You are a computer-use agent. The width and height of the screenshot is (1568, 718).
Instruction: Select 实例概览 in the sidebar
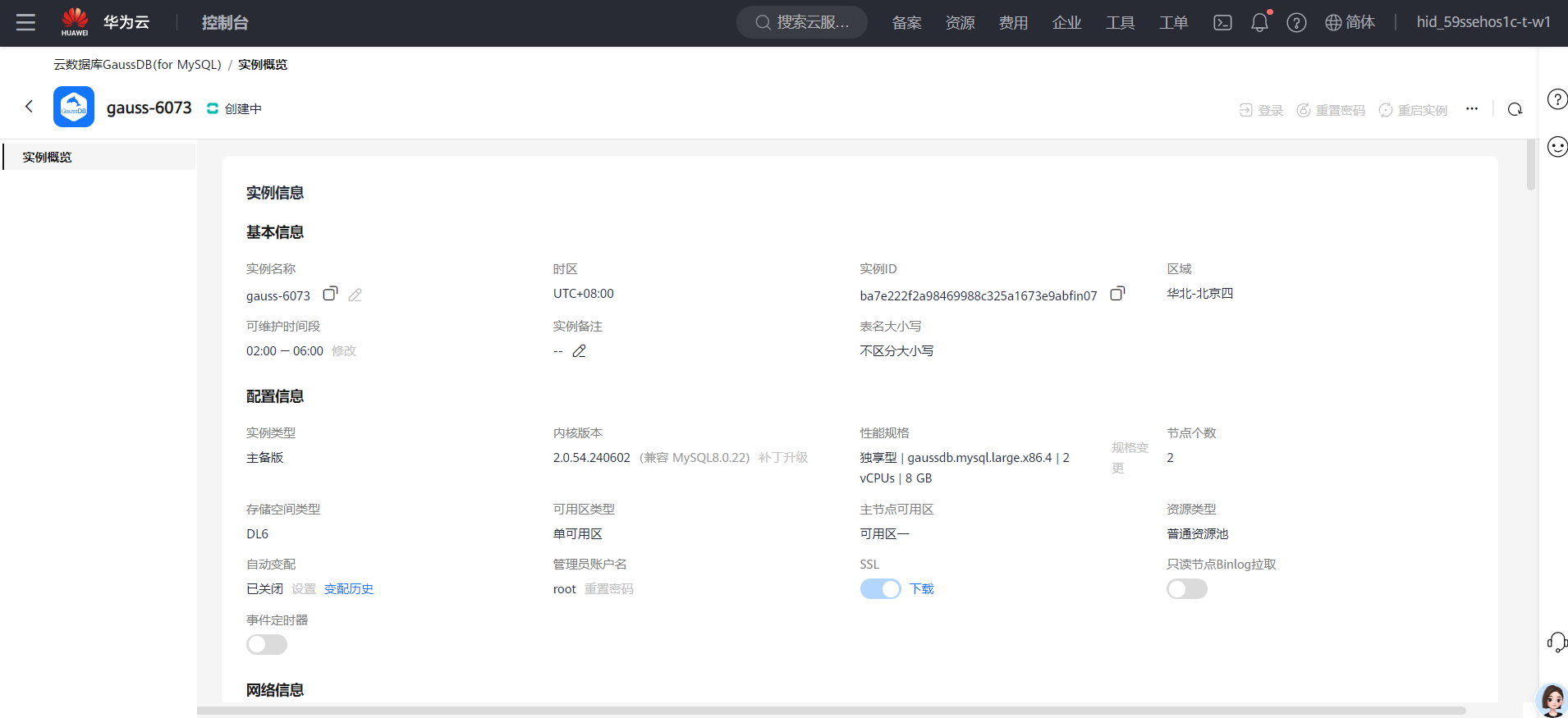click(x=99, y=157)
